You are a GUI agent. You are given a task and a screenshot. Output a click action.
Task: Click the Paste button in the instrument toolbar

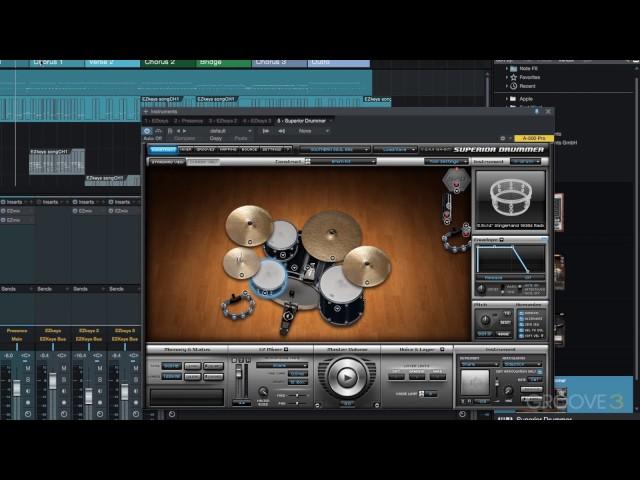(241, 138)
